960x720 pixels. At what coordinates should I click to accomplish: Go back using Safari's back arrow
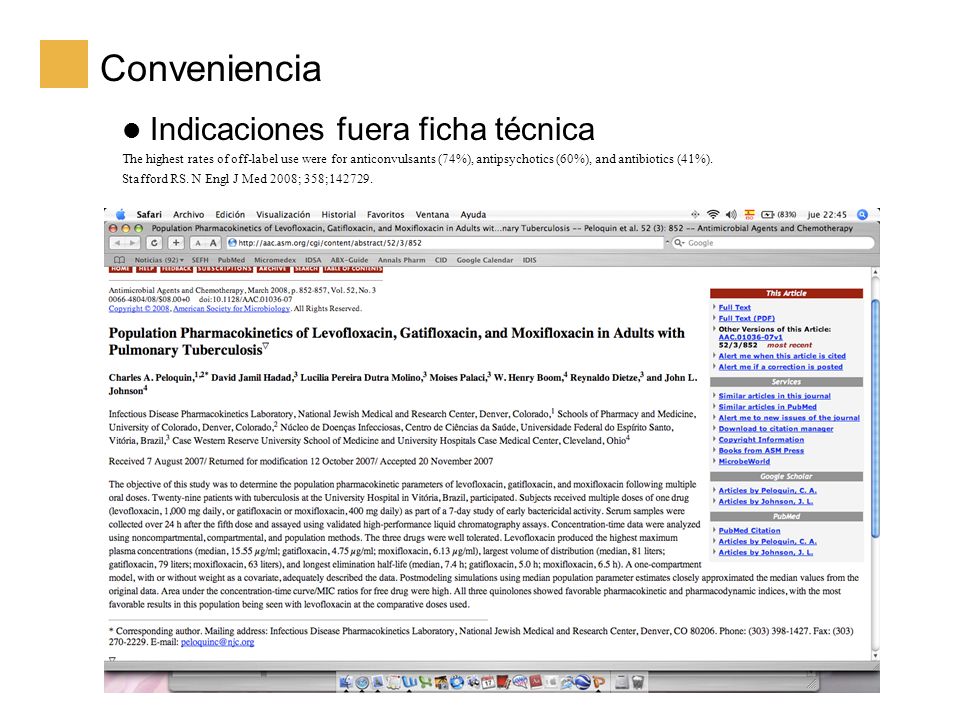(x=117, y=243)
